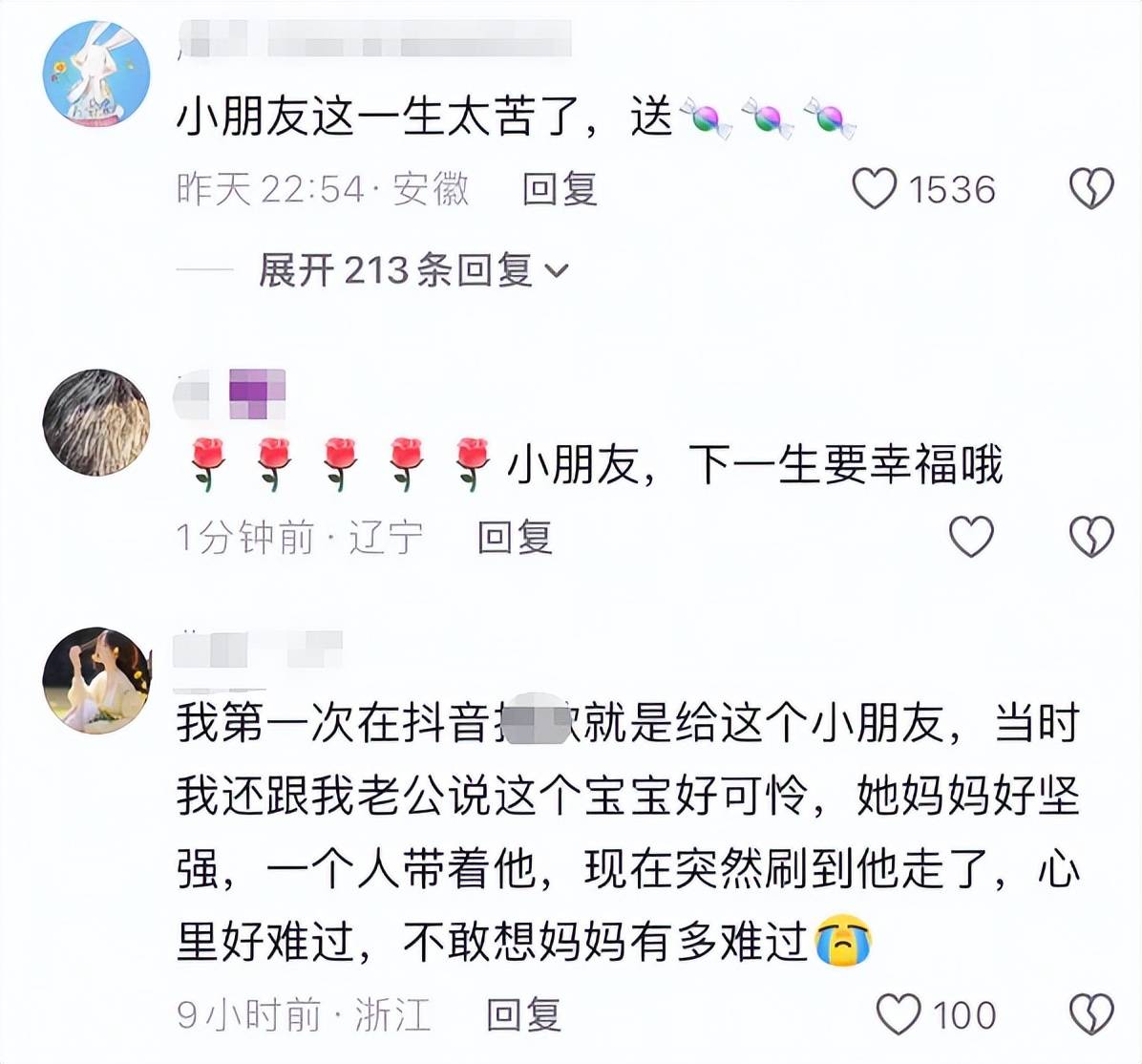Like the Zhejiang comment with 100 likes

(898, 1014)
